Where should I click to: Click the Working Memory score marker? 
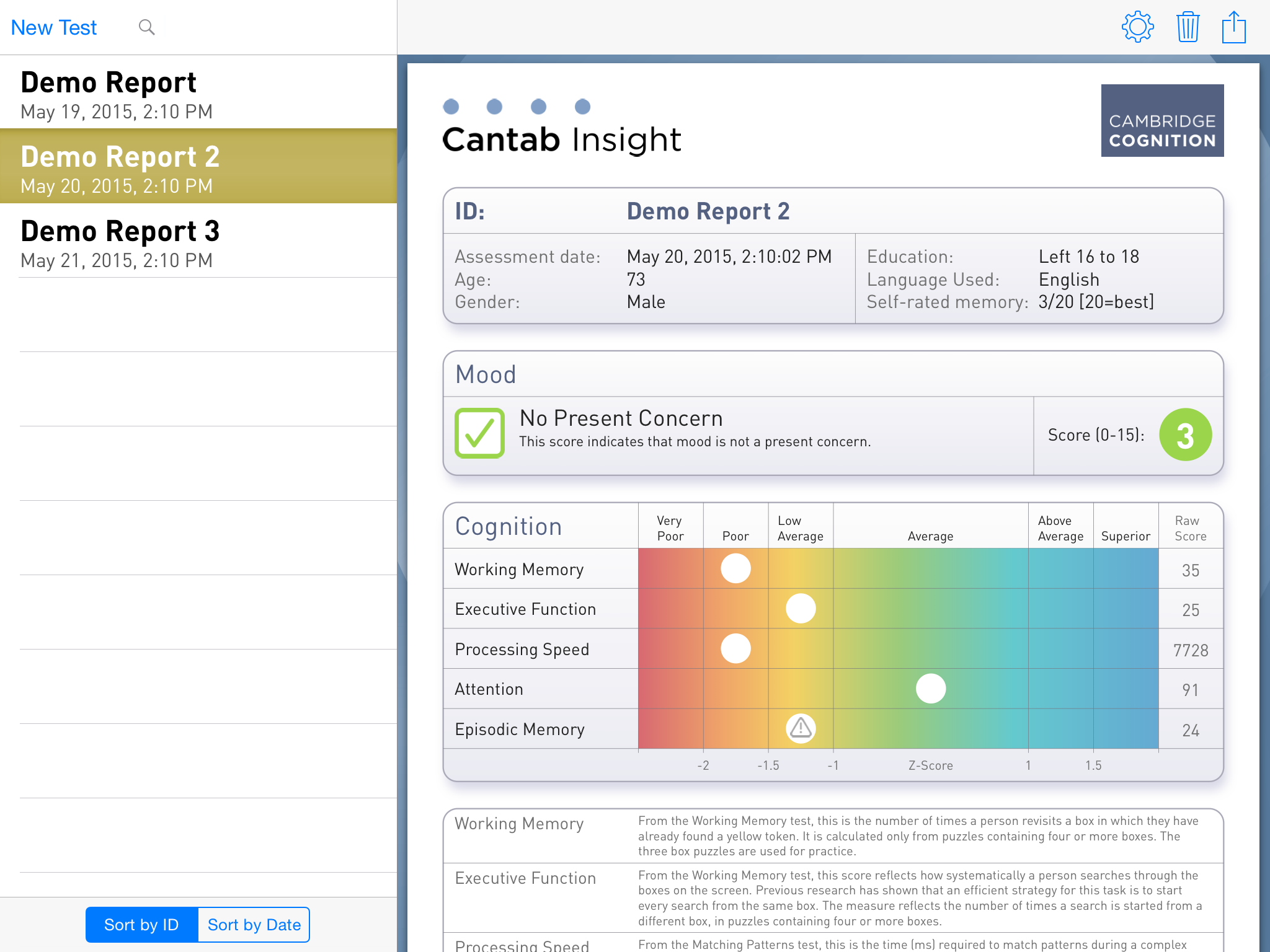point(735,568)
